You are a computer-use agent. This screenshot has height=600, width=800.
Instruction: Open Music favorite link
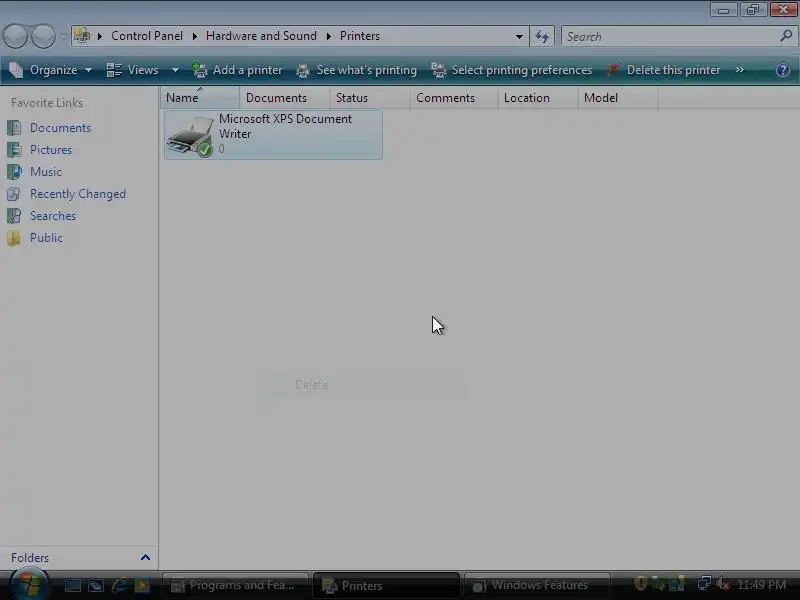pyautogui.click(x=46, y=172)
